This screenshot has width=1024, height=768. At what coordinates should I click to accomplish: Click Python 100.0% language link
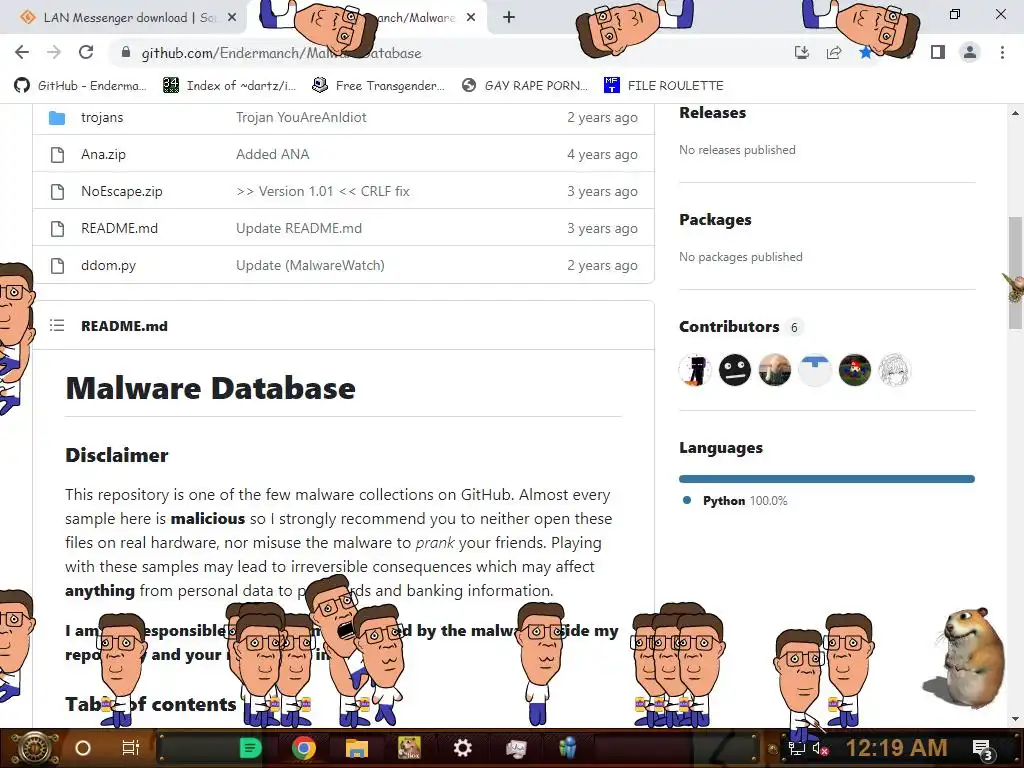(x=735, y=501)
